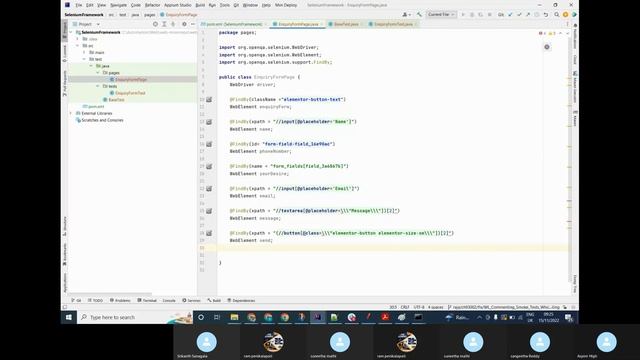Open Adobe Acrobat from the taskbar
The image size is (640, 360).
click(384, 317)
